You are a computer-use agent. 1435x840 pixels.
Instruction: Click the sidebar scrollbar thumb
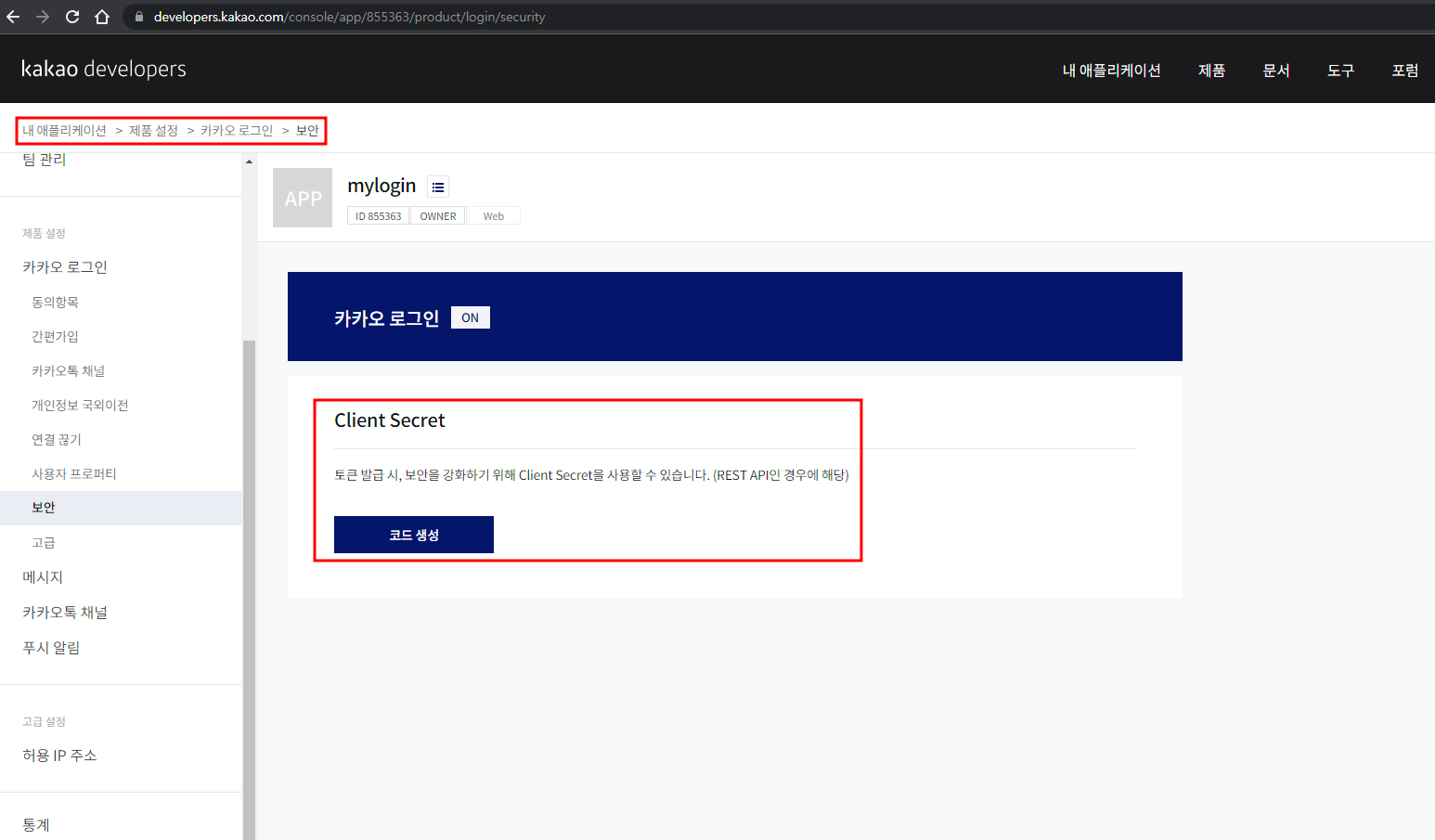tap(249, 589)
